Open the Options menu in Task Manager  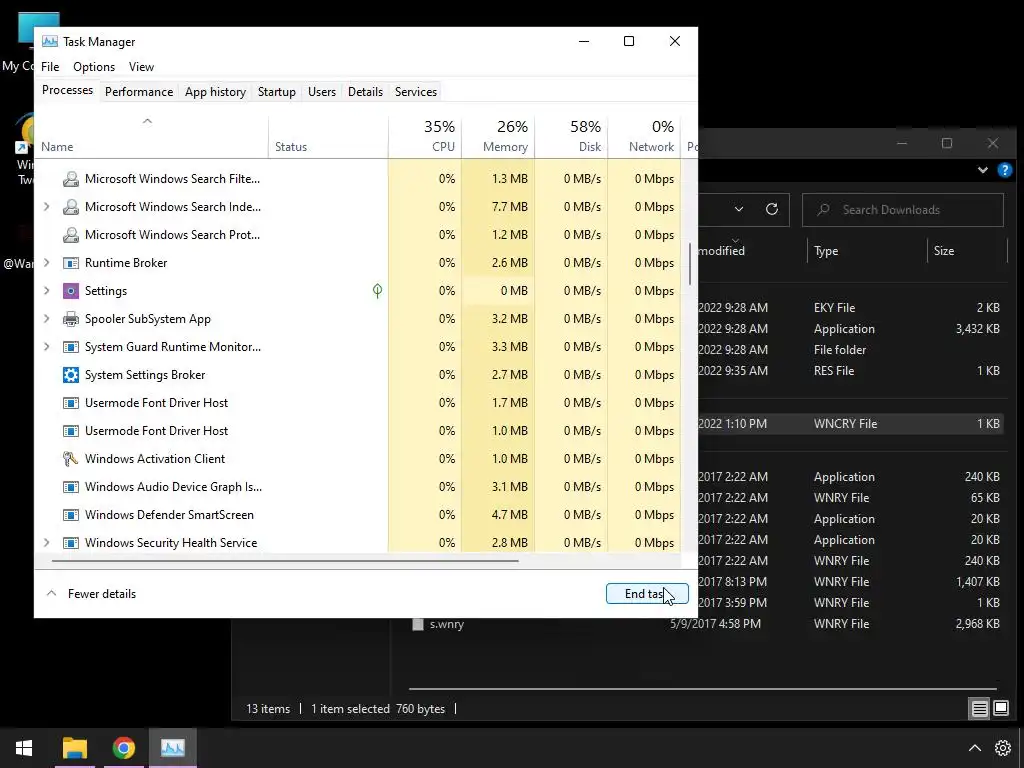94,67
